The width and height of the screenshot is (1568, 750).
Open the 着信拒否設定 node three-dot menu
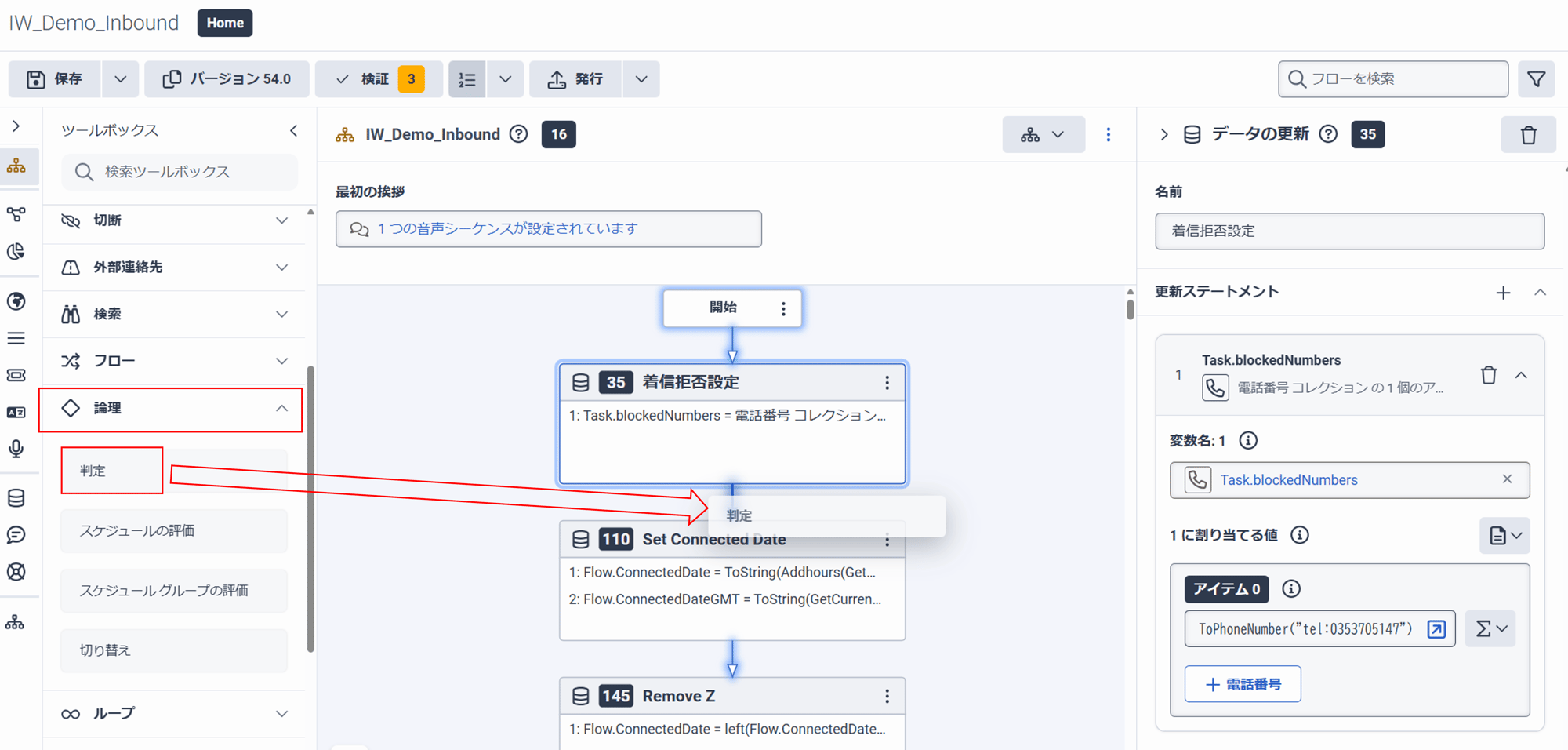(887, 383)
